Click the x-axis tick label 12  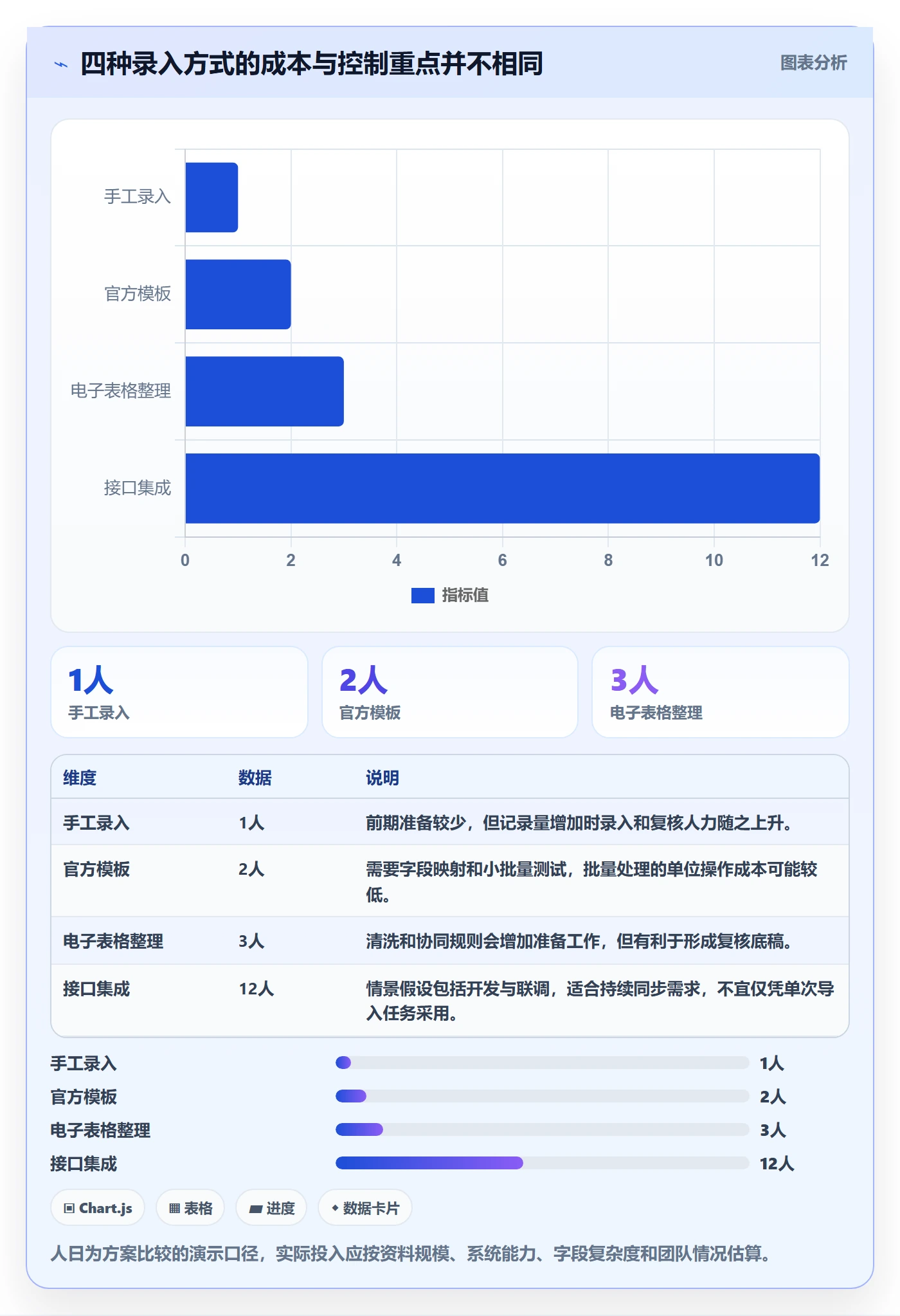coord(820,560)
